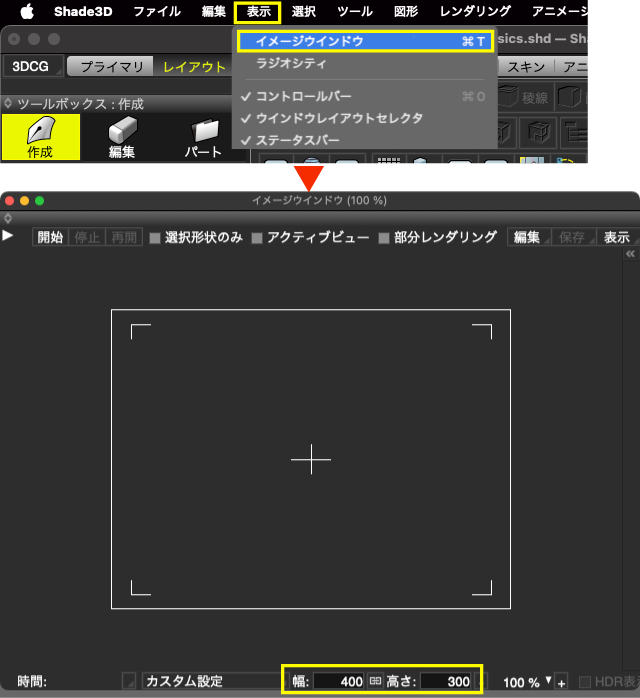Enable 選択形状のみ checkbox
640x698 pixels.
click(155, 238)
